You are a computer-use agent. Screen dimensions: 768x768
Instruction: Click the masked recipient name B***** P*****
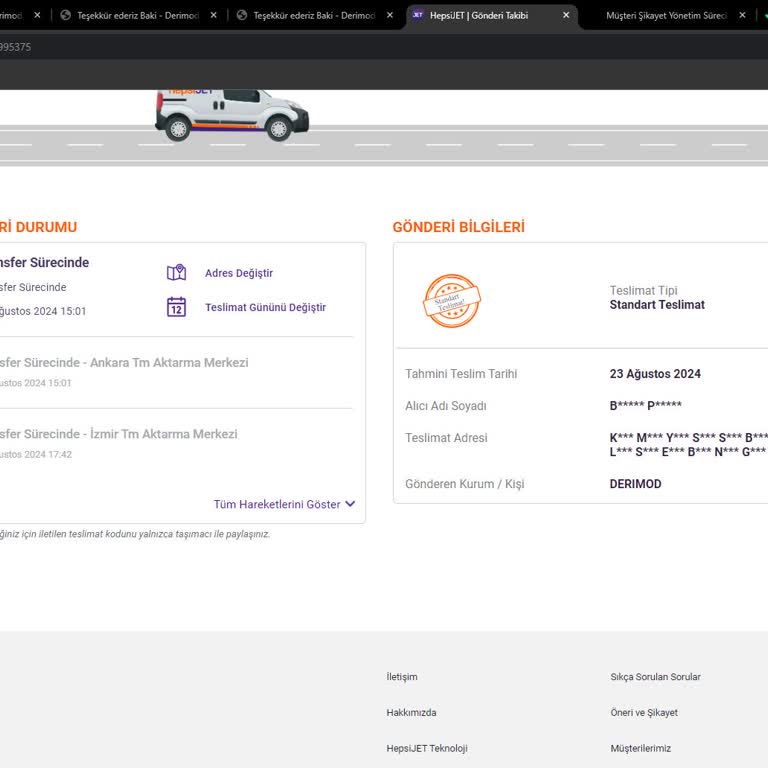[646, 406]
